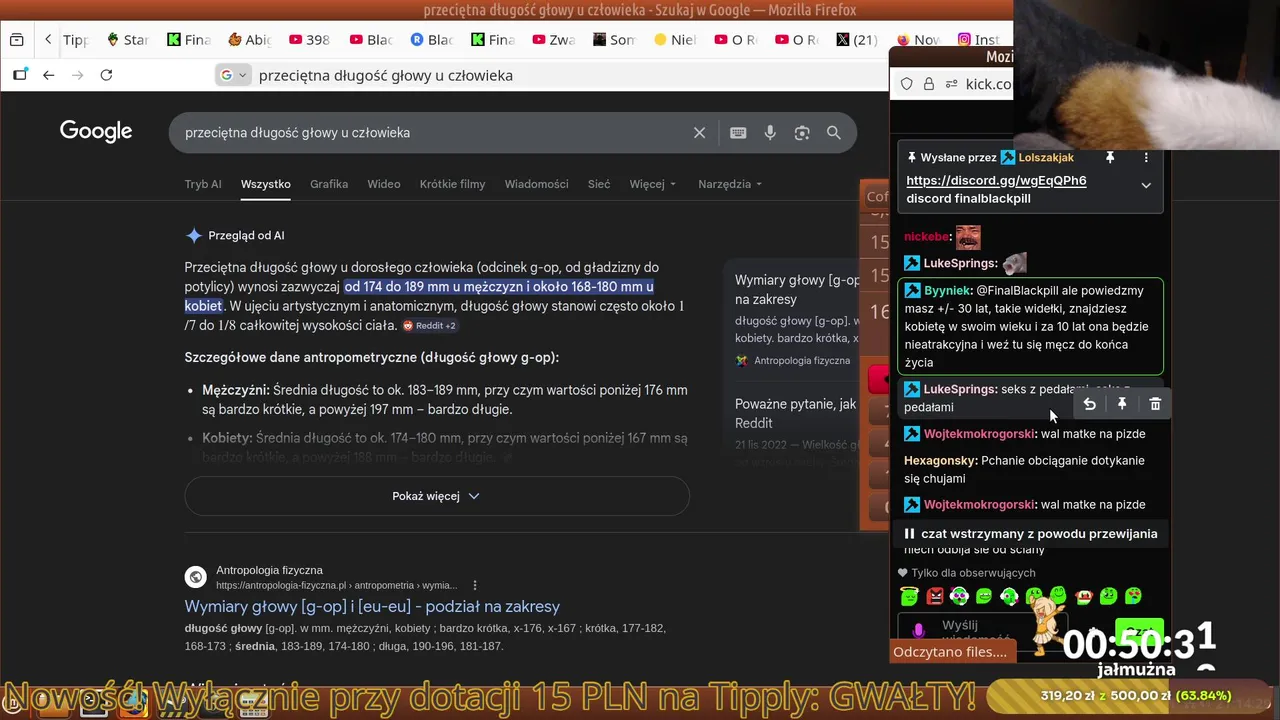The width and height of the screenshot is (1280, 720).
Task: Open Firefox sidebar toggle icon
Action: click(20, 75)
